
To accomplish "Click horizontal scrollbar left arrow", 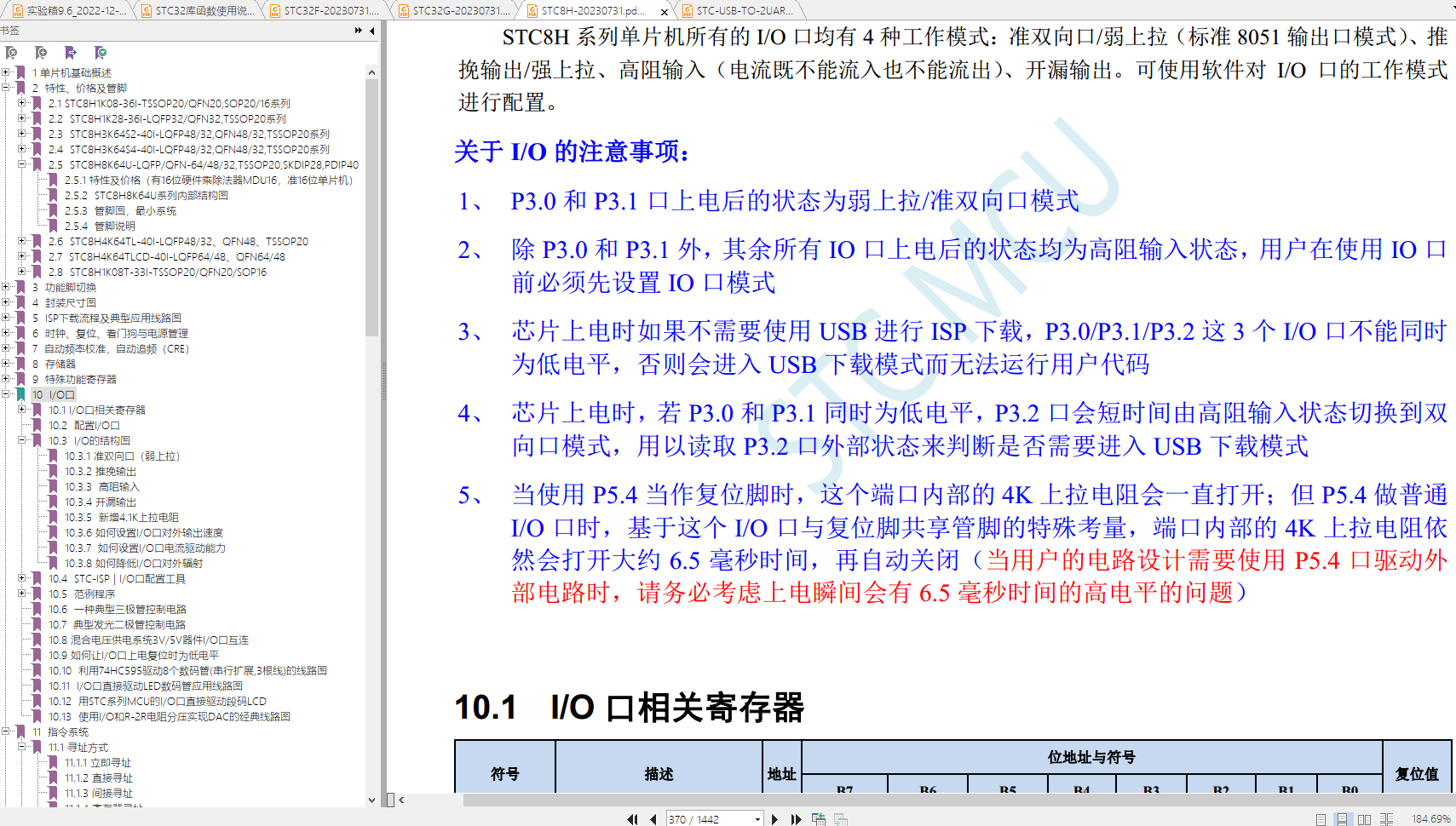I will tap(401, 800).
